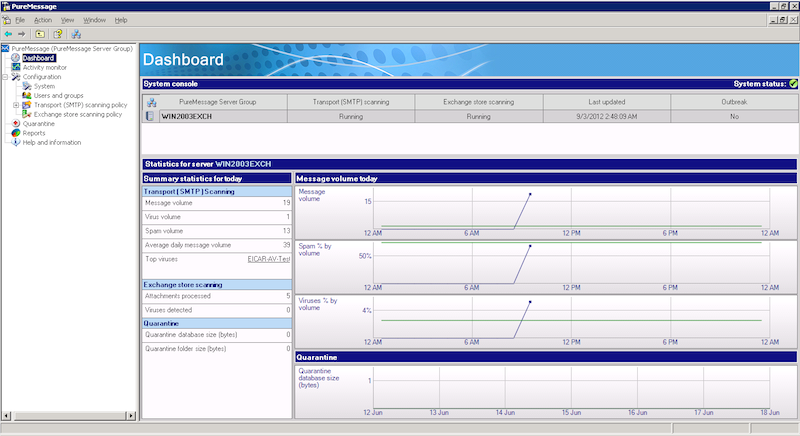Click Running status under Transport (SMTP) scanning
The image size is (800, 436).
coord(351,116)
